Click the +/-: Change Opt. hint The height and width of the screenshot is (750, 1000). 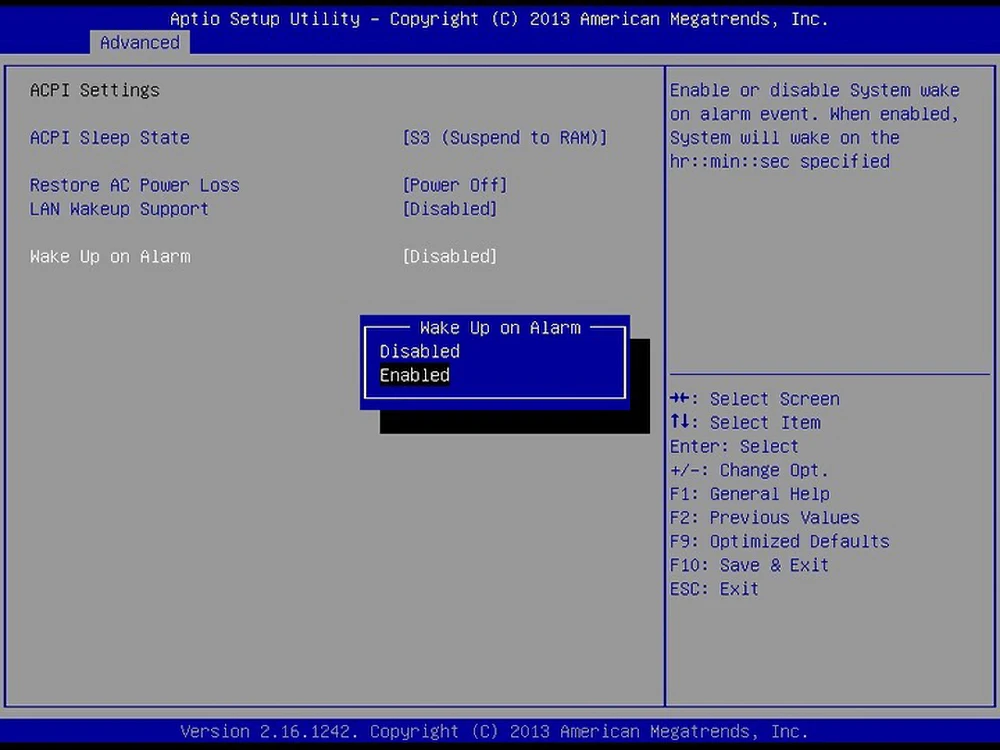(749, 470)
